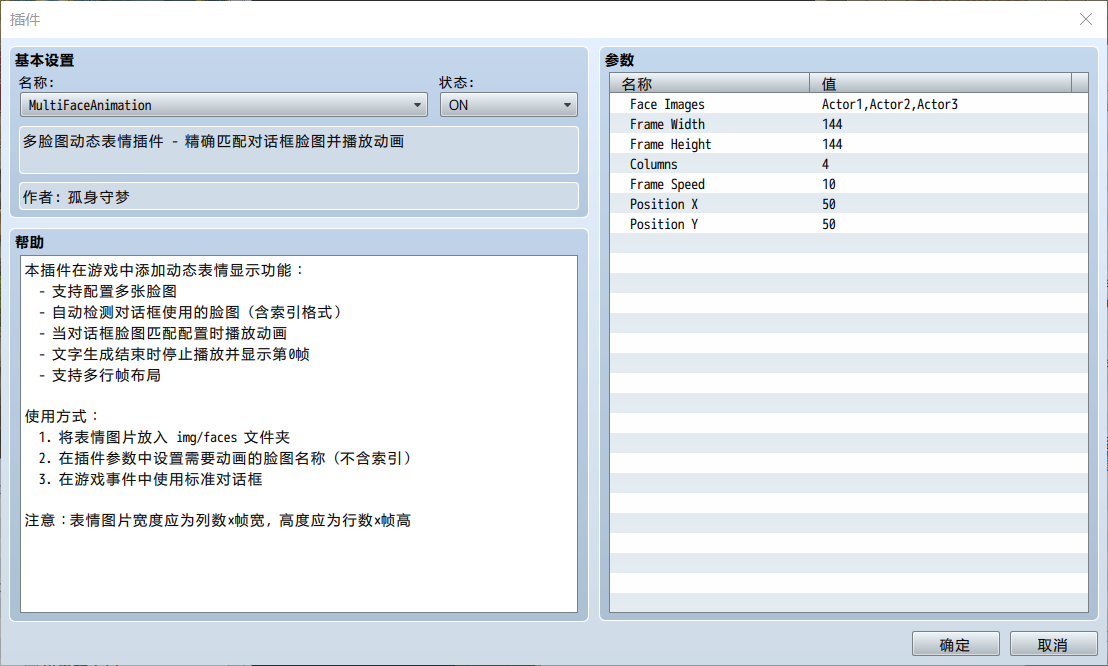Click the help line 使用方式：
The width and height of the screenshot is (1108, 666).
pyautogui.click(x=63, y=416)
